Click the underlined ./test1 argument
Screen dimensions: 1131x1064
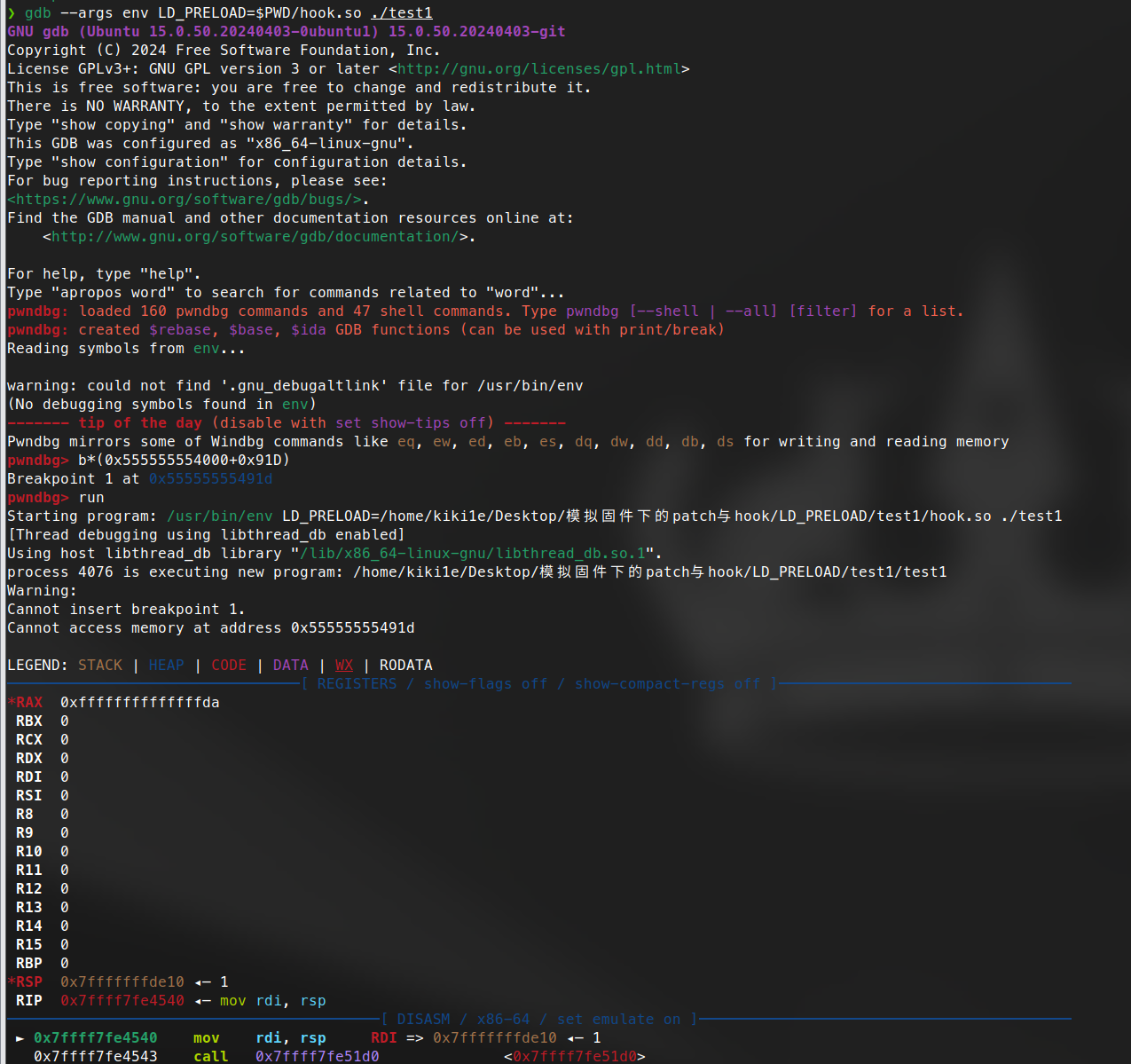point(401,13)
